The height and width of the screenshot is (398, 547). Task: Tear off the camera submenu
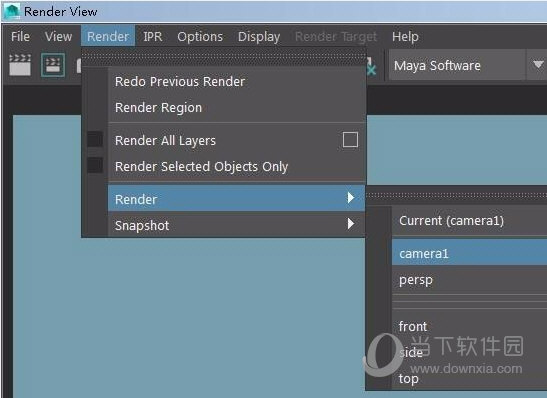(456, 195)
